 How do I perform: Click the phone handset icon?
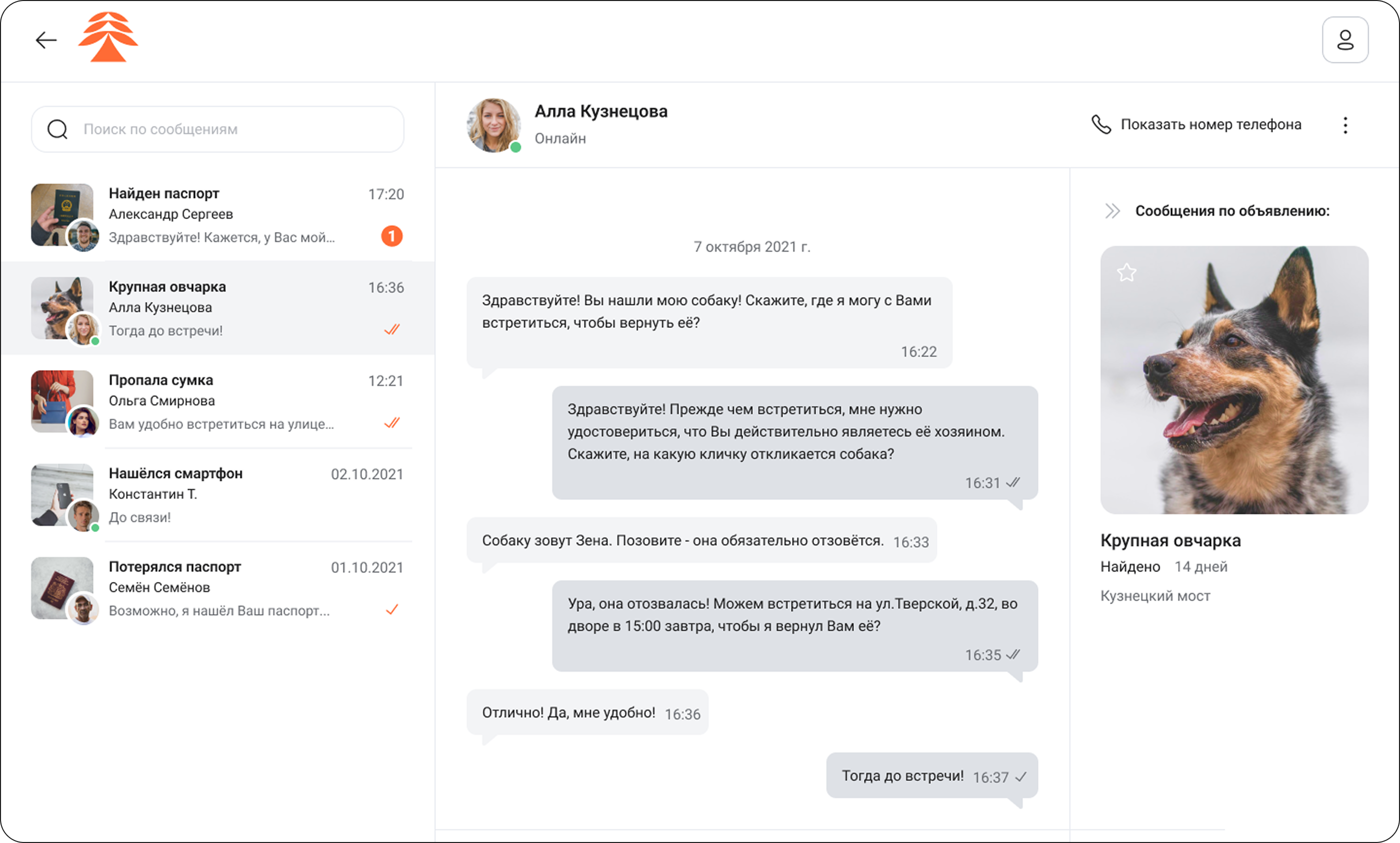pos(1100,124)
